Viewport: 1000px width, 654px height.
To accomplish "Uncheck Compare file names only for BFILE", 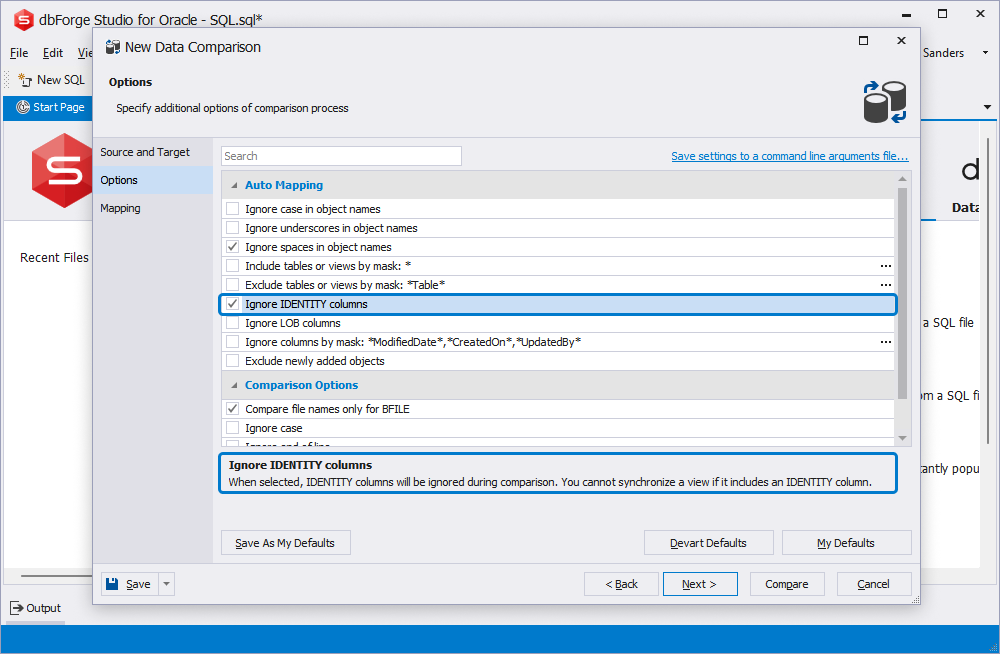I will pos(233,409).
